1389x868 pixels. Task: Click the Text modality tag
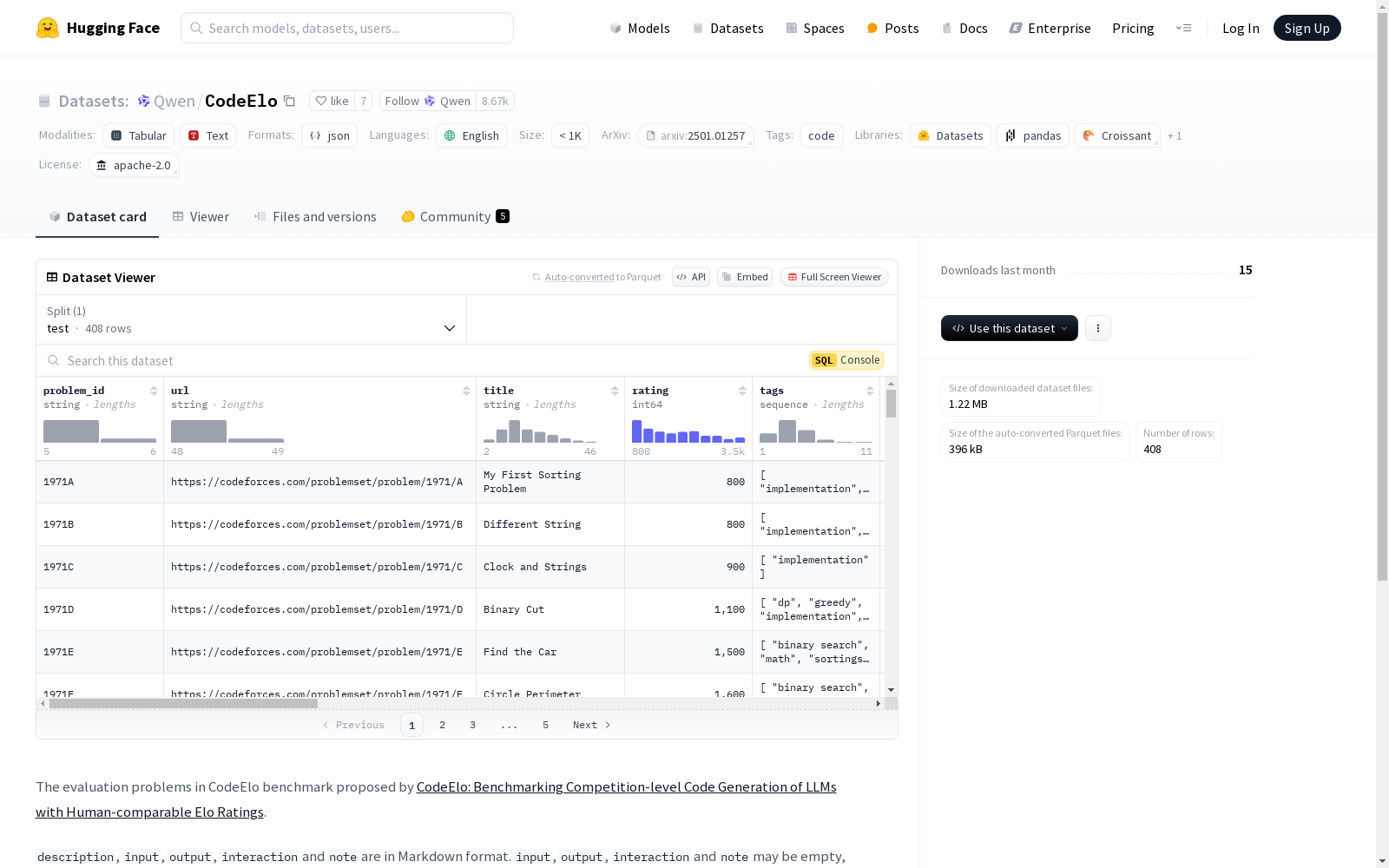[208, 135]
